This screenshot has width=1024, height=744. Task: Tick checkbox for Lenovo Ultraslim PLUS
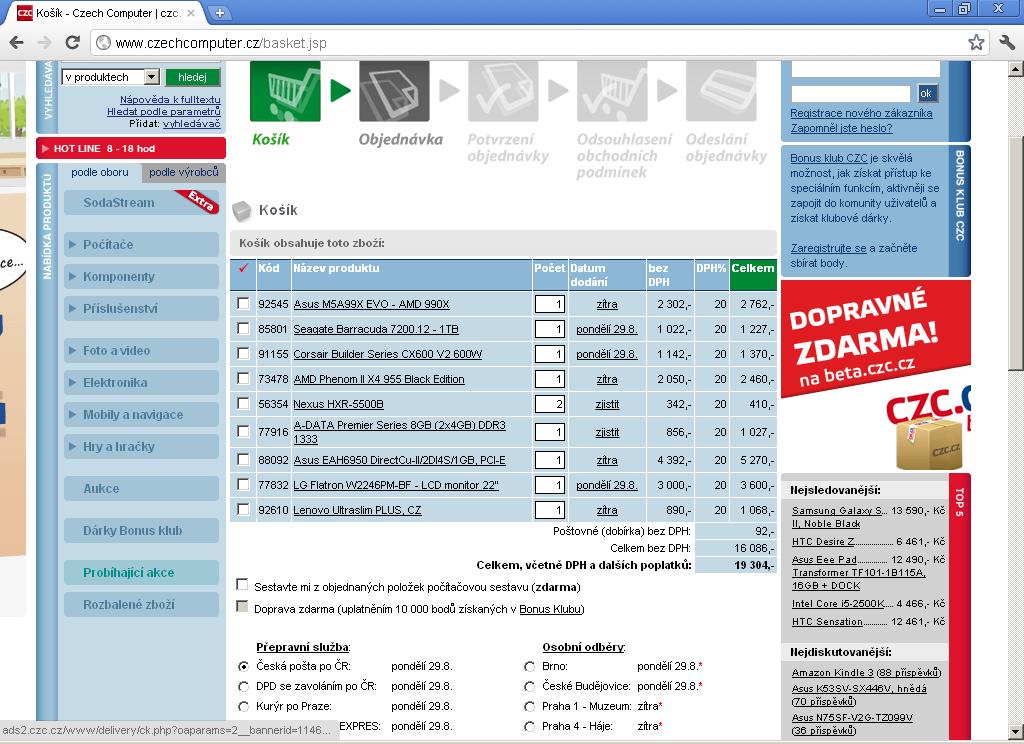coord(243,509)
